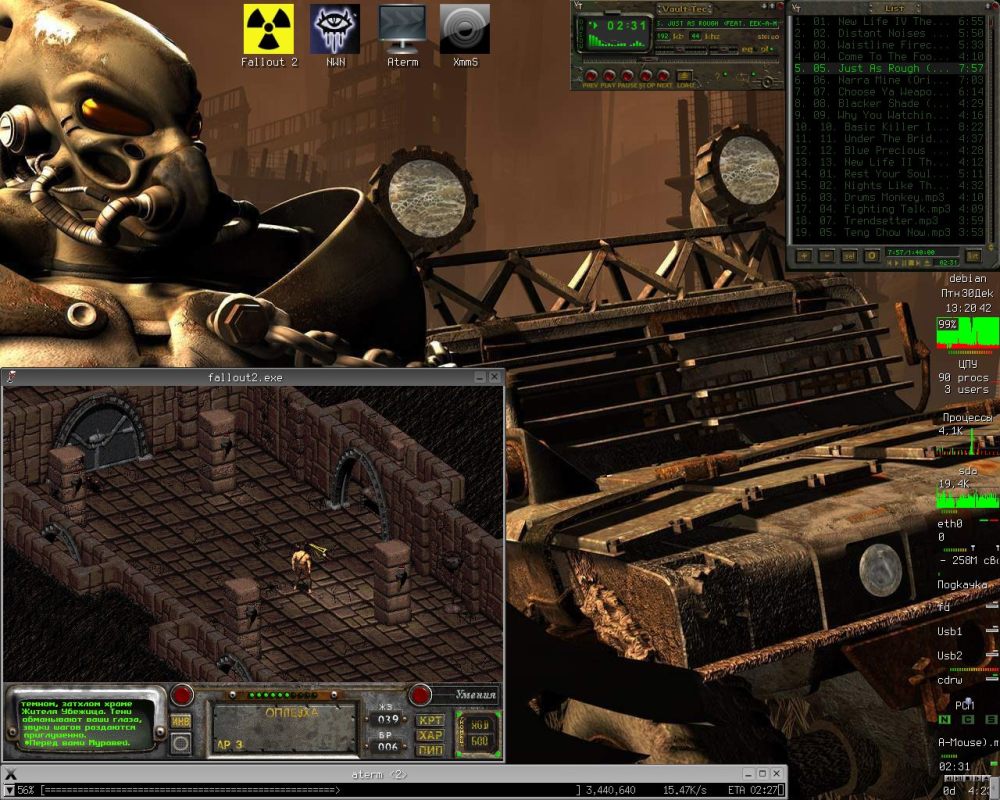1000x800 pixels.
Task: Click the gkrellm Процессы chart
Action: click(967, 440)
